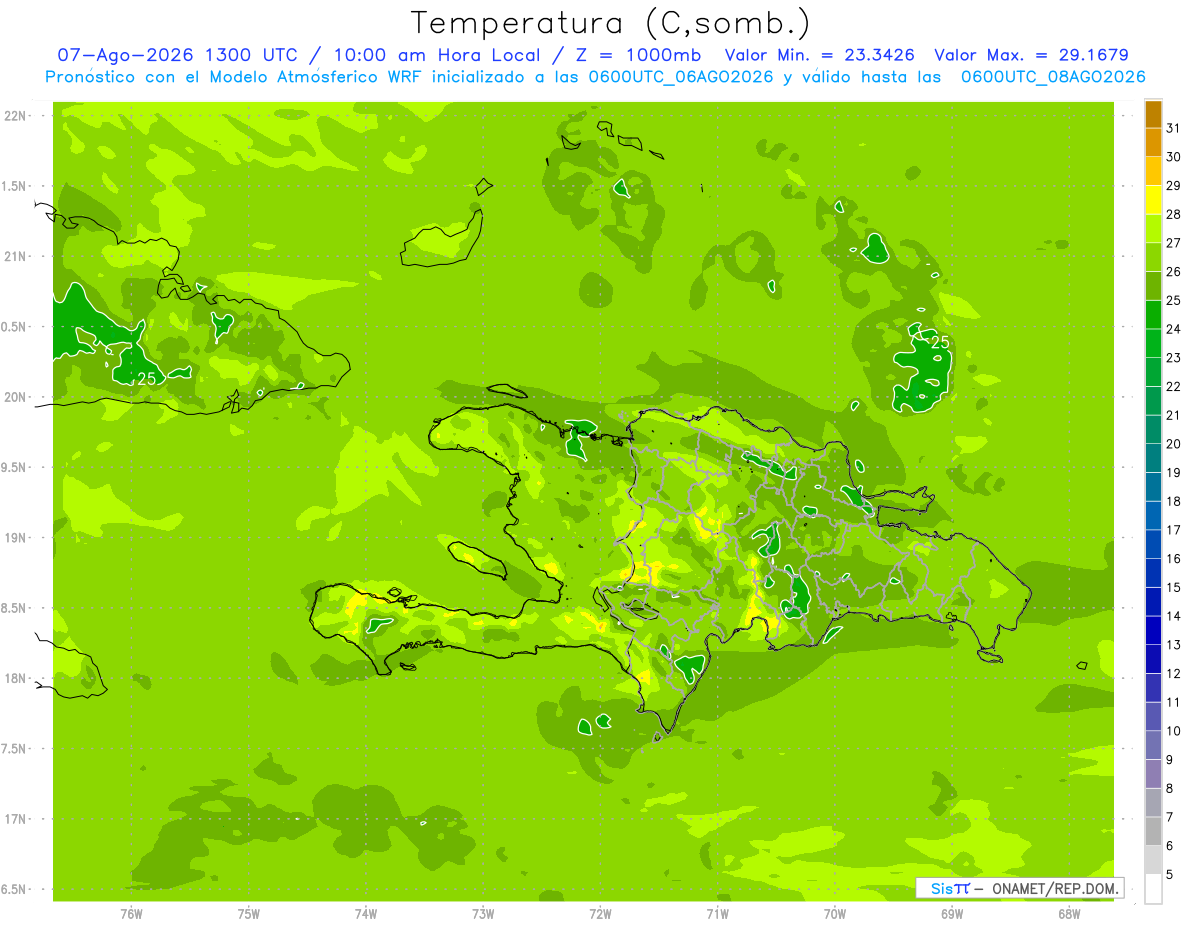
Task: Click the colorbar value "16"
Action: point(1174,559)
